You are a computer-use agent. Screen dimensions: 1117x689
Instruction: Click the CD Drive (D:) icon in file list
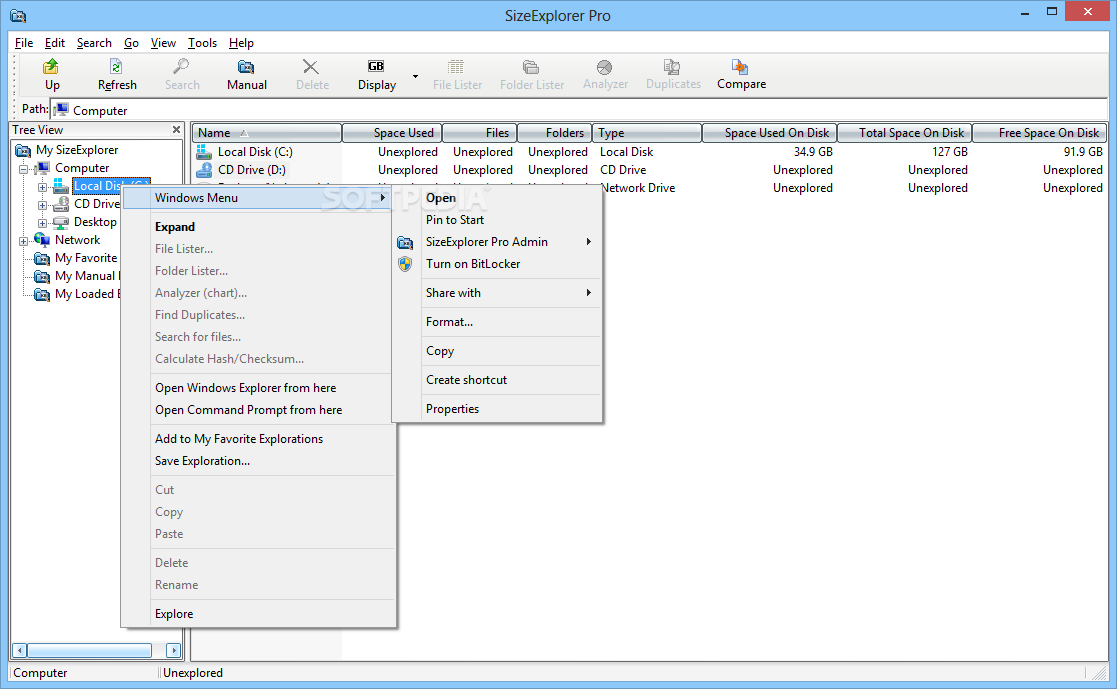204,170
